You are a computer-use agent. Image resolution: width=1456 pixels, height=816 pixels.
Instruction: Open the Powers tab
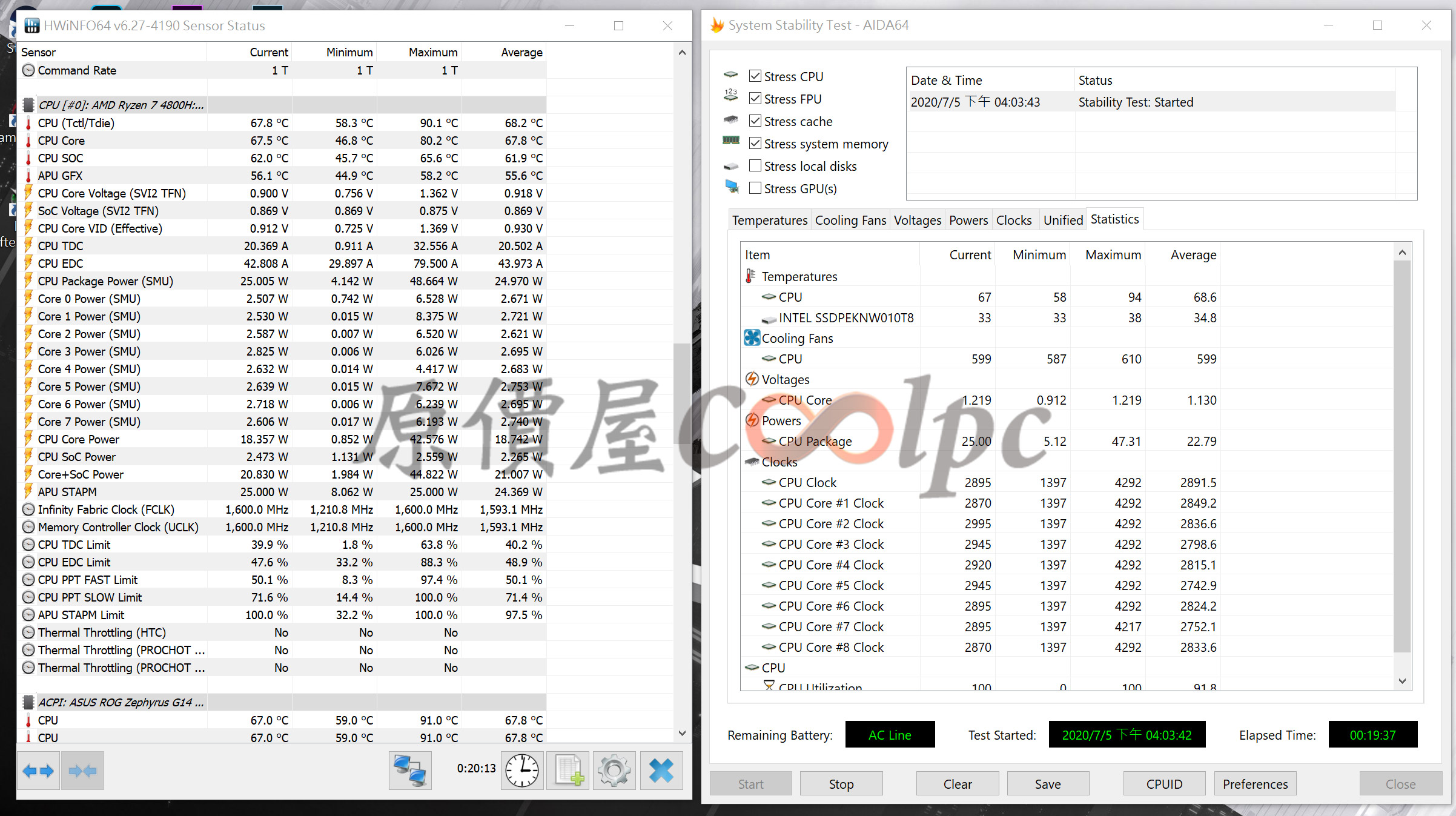[x=968, y=220]
